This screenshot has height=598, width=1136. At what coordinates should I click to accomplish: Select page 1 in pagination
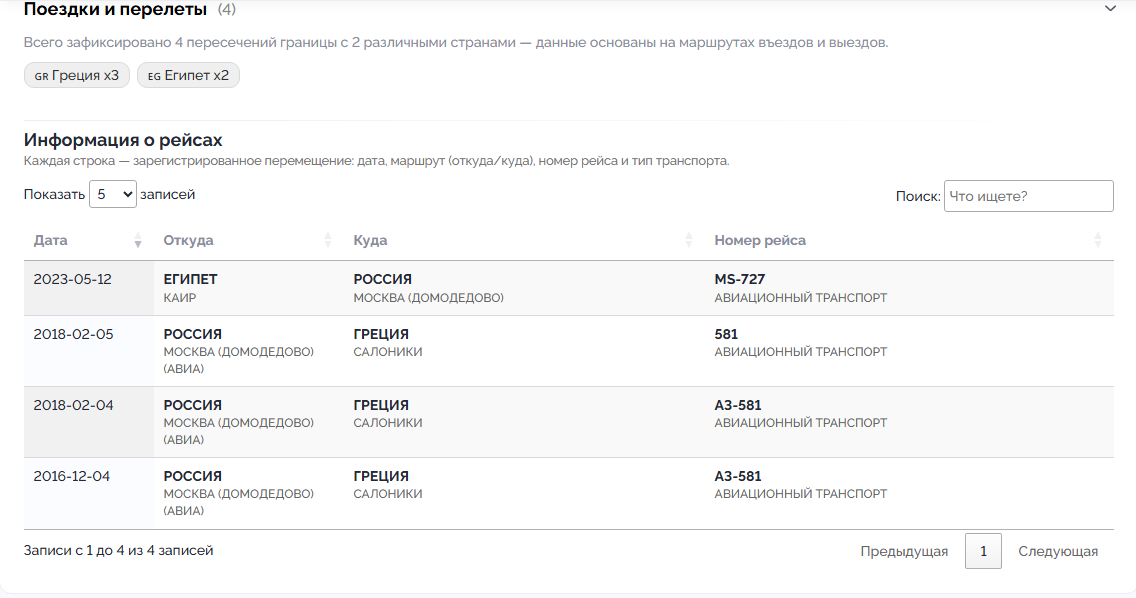click(983, 551)
